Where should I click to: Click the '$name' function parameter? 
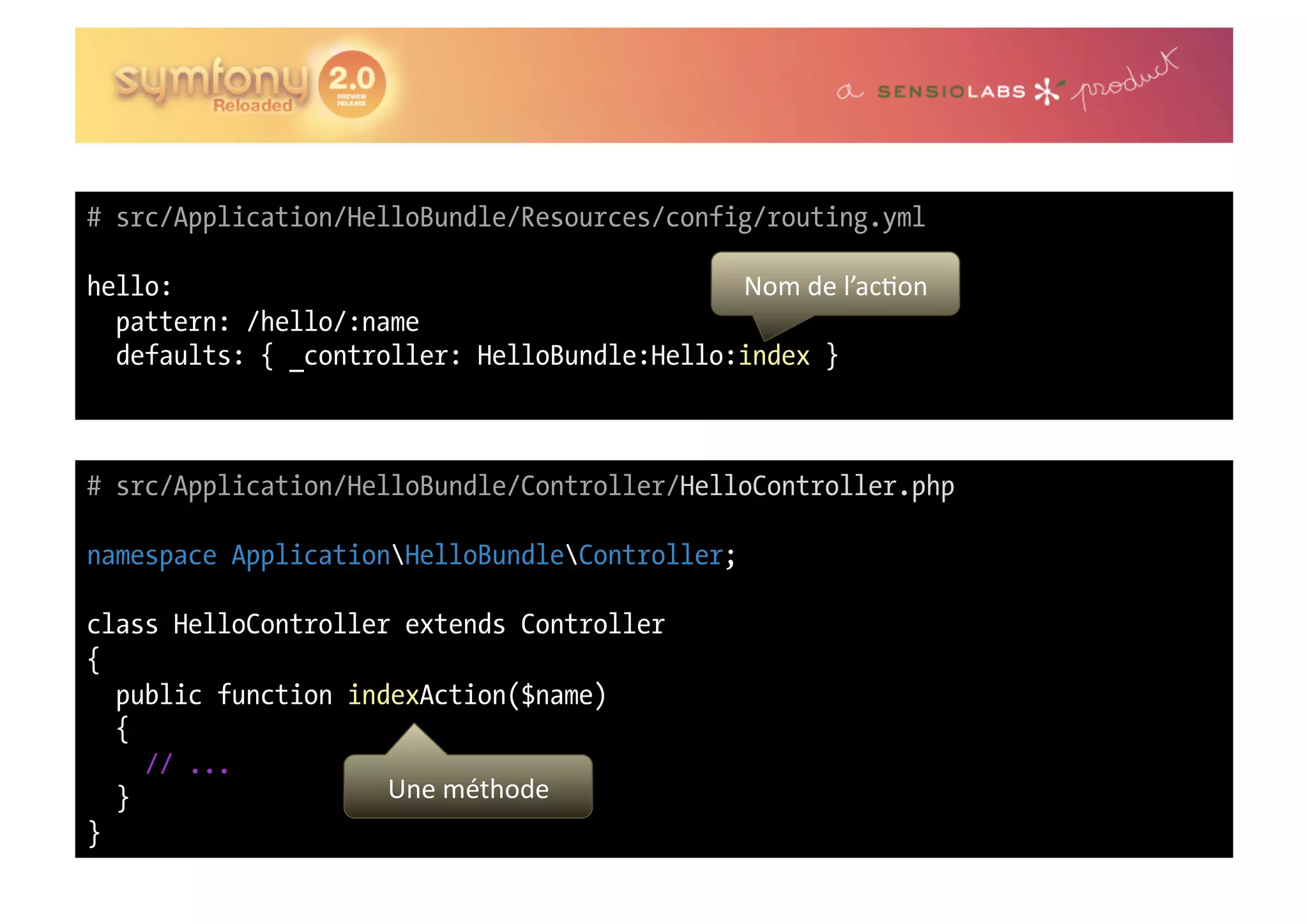(557, 695)
